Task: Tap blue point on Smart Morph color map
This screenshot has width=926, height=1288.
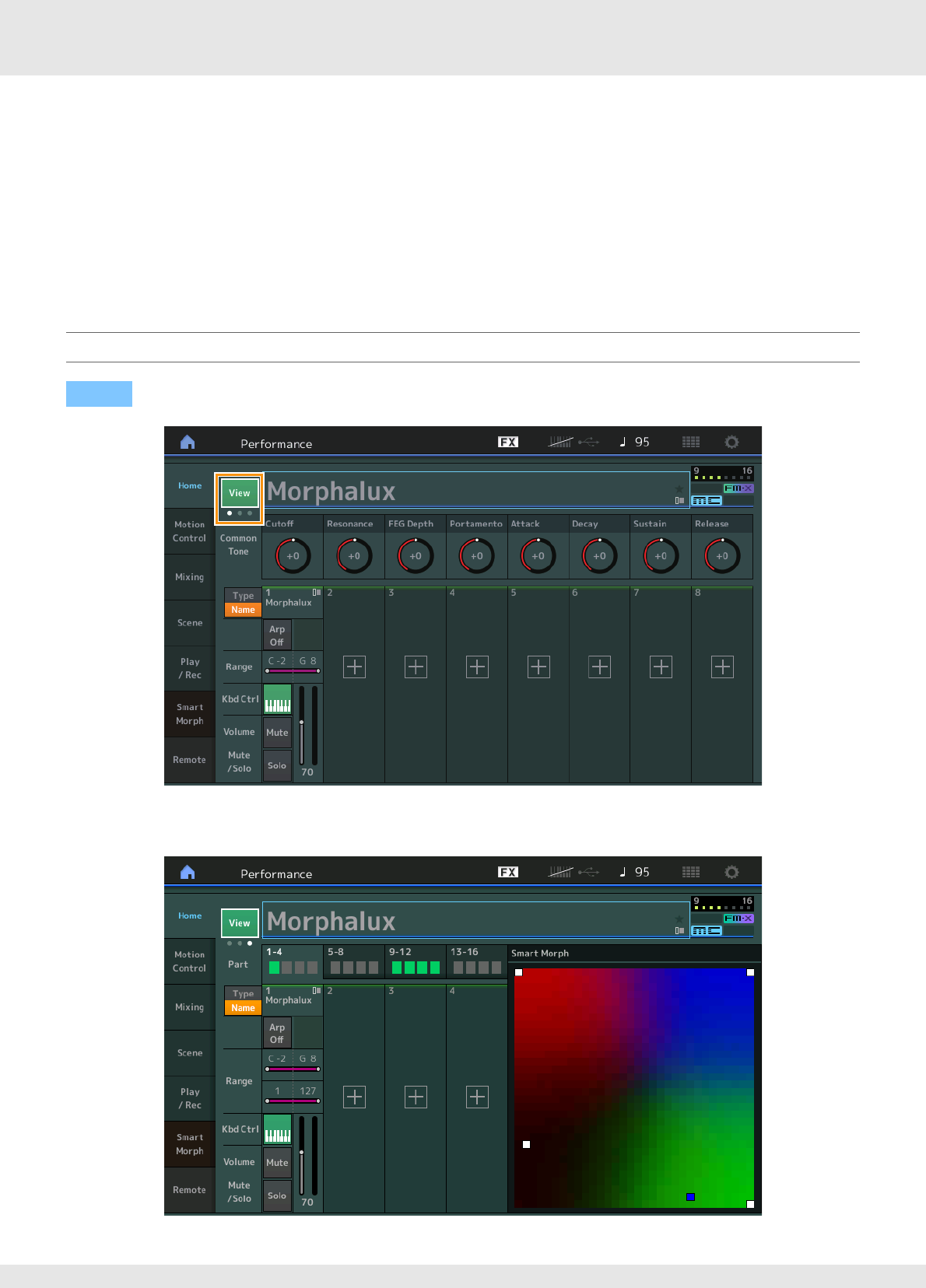Action: point(690,1197)
